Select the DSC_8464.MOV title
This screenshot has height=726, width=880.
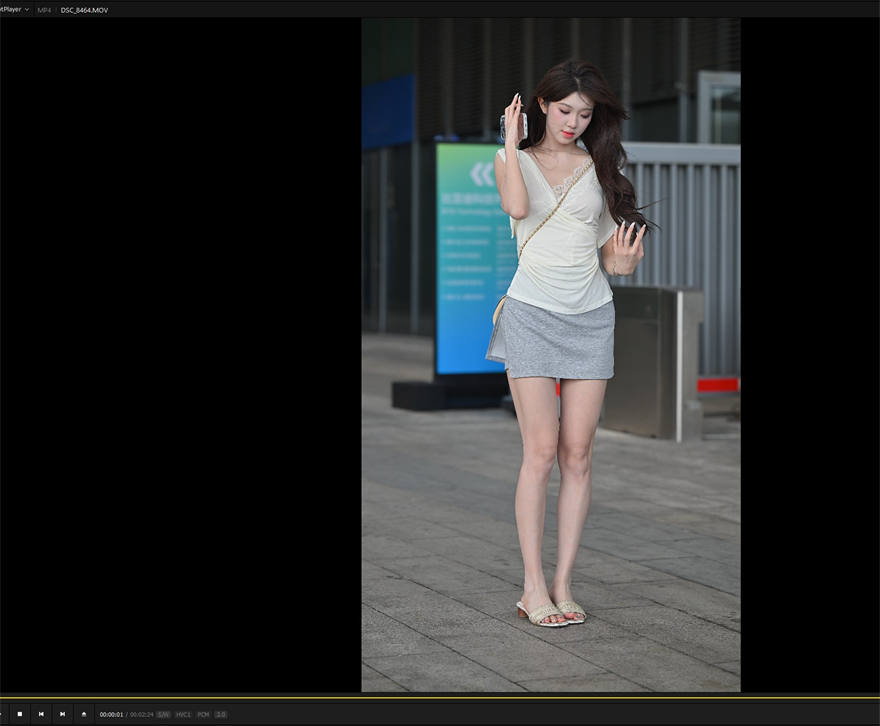point(84,10)
